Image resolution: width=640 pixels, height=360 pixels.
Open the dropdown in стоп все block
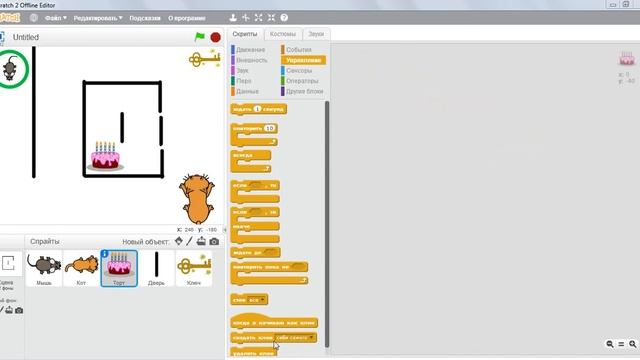pyautogui.click(x=257, y=300)
